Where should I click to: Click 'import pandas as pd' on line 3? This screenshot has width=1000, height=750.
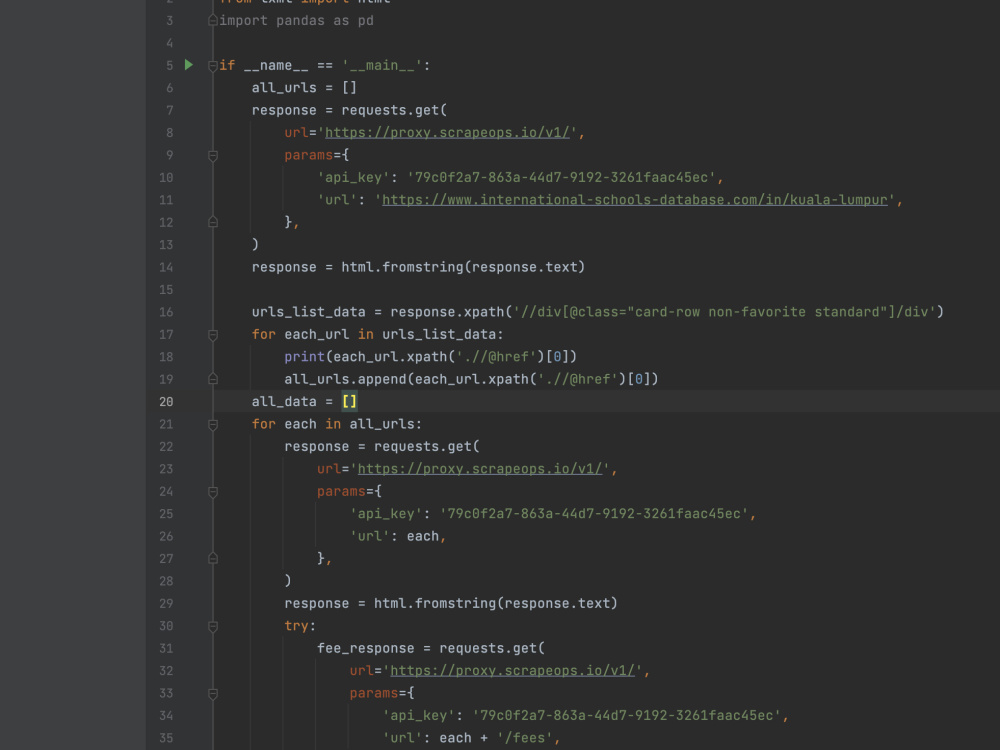(x=297, y=20)
